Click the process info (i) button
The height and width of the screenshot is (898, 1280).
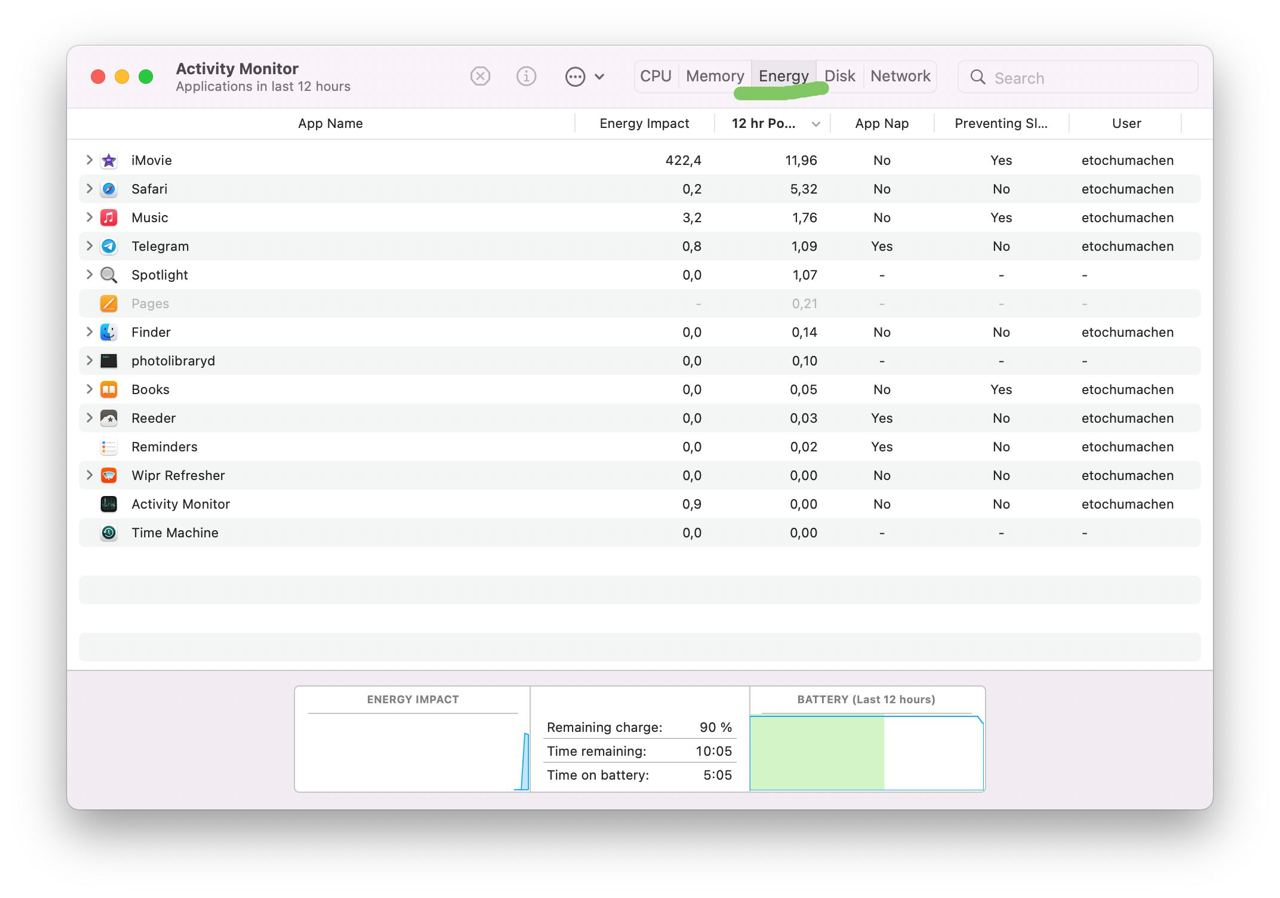tap(526, 76)
